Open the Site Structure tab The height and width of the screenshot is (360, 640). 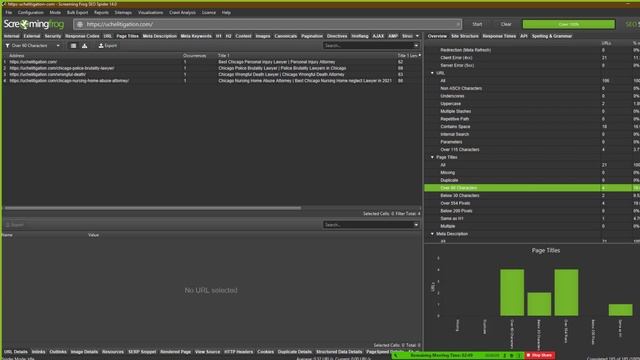point(464,36)
